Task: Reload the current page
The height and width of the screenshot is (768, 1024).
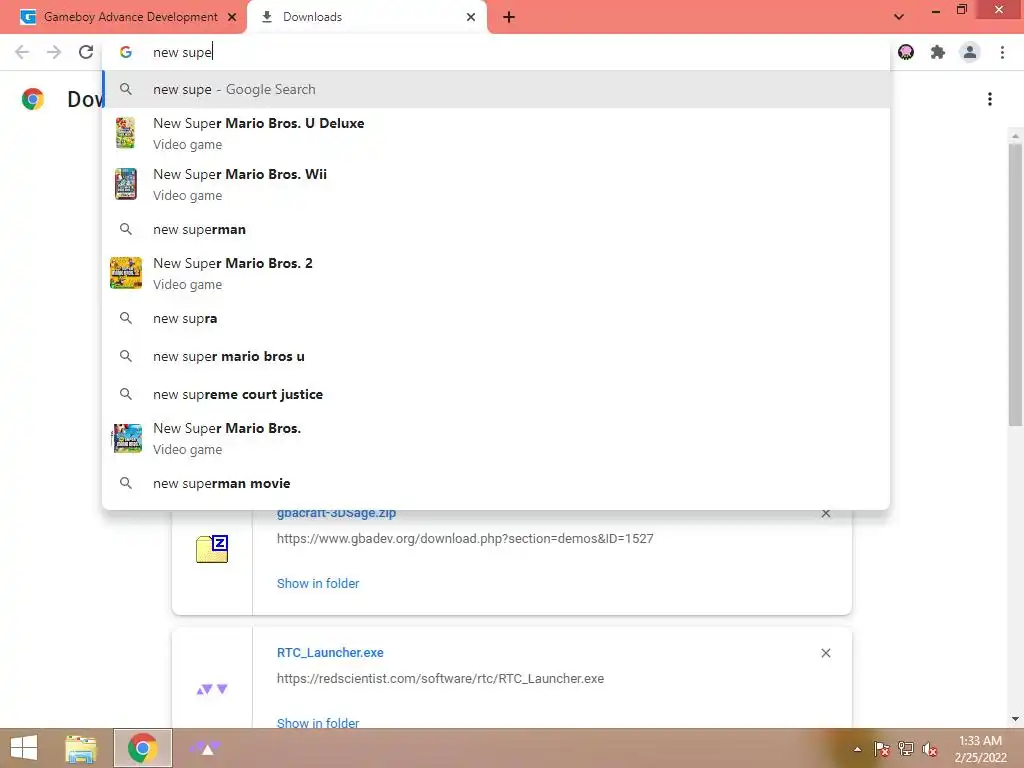Action: pyautogui.click(x=86, y=52)
